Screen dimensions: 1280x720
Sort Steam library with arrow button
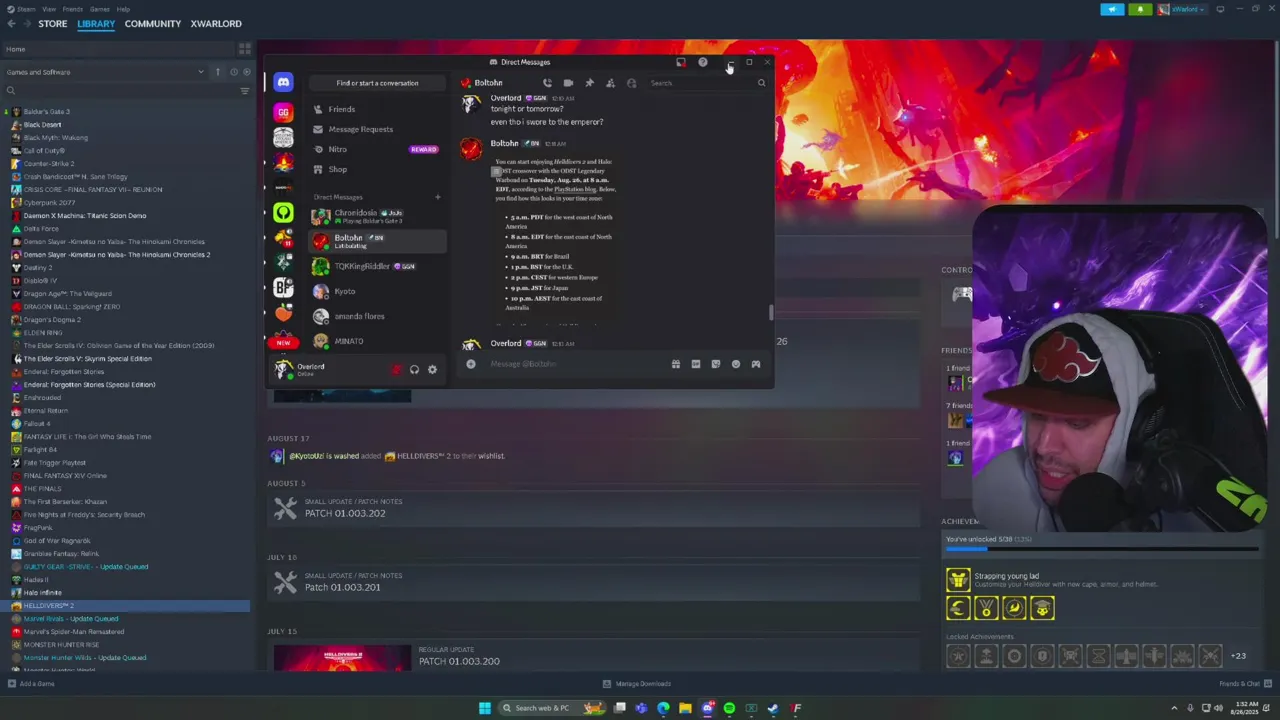[x=217, y=72]
